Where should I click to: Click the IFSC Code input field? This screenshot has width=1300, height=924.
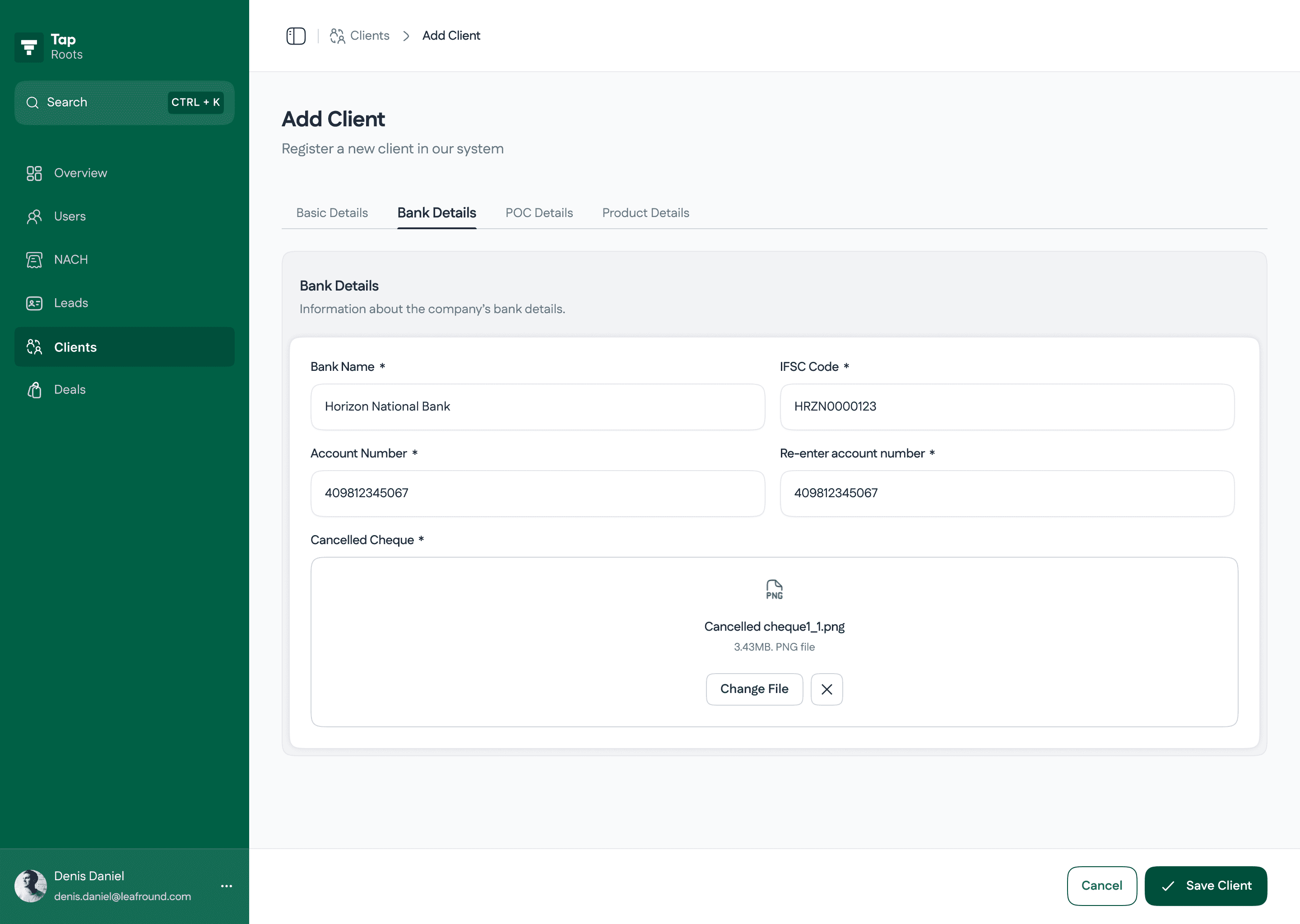(1006, 407)
